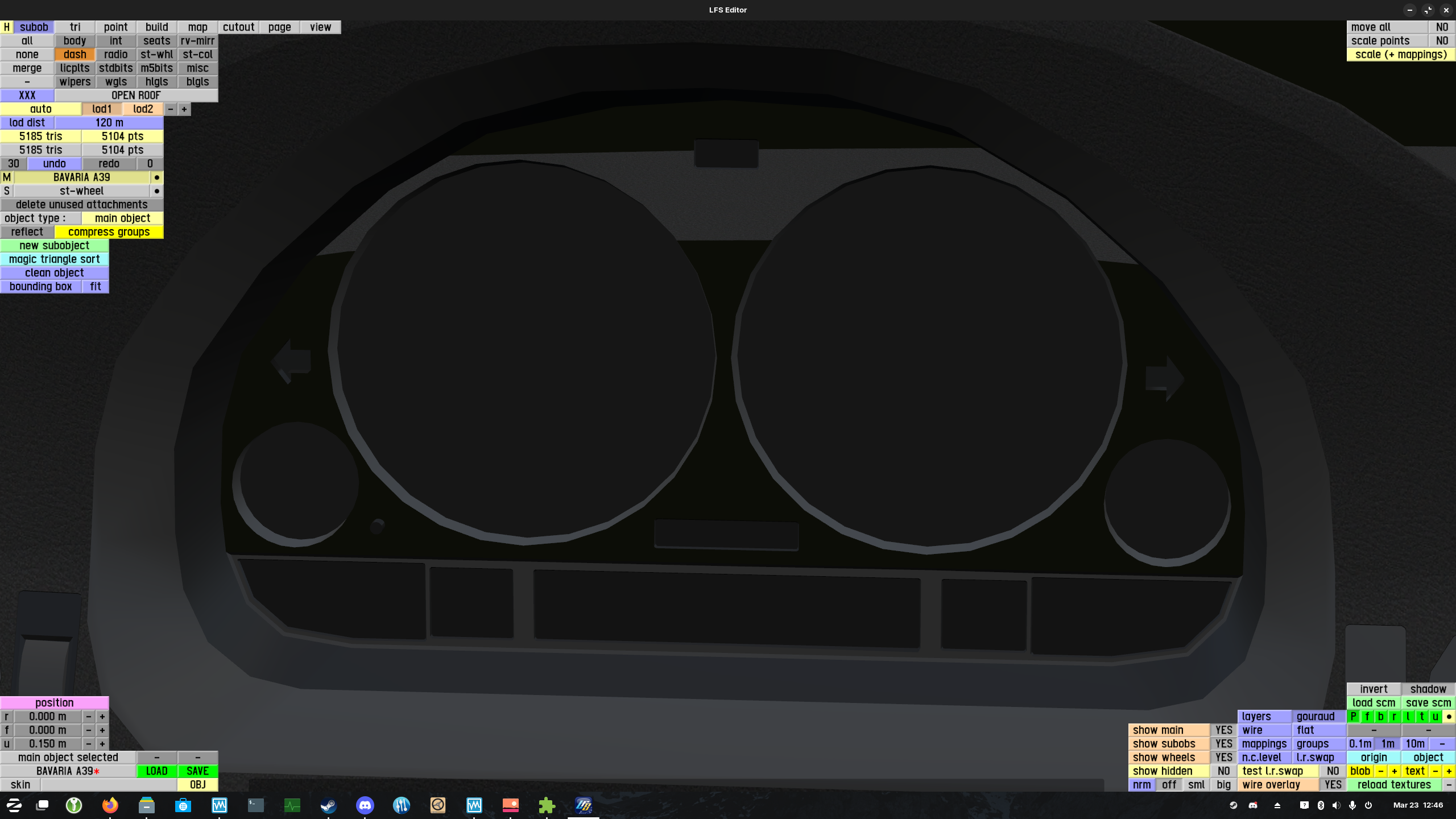
Task: Open Steam from the taskbar
Action: (x=329, y=805)
